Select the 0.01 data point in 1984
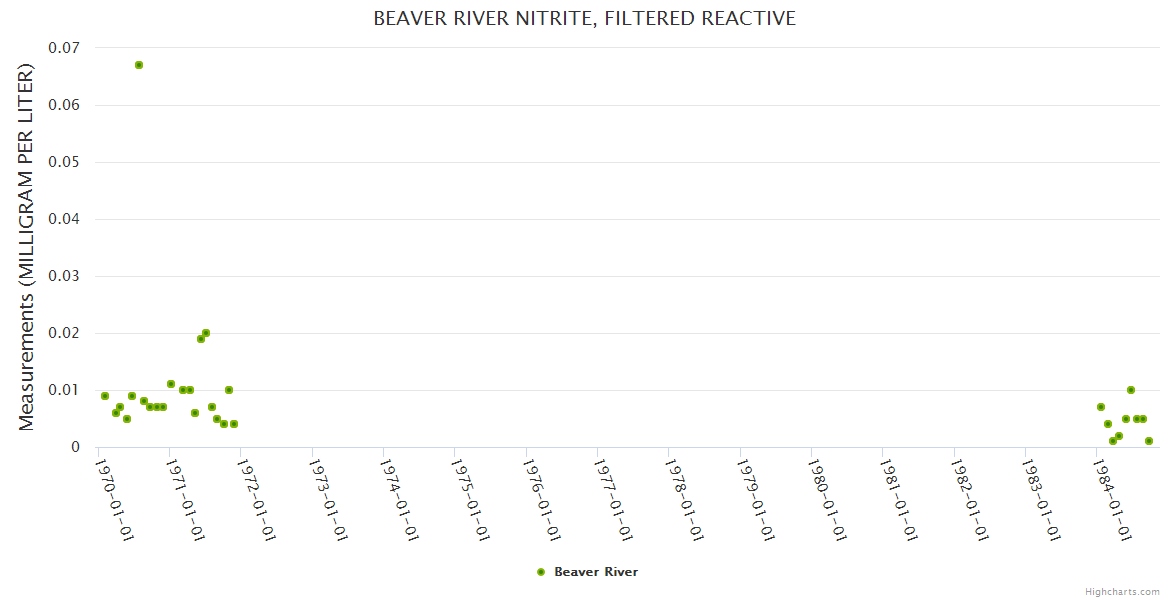Viewport: 1170px width, 600px height. point(1131,390)
